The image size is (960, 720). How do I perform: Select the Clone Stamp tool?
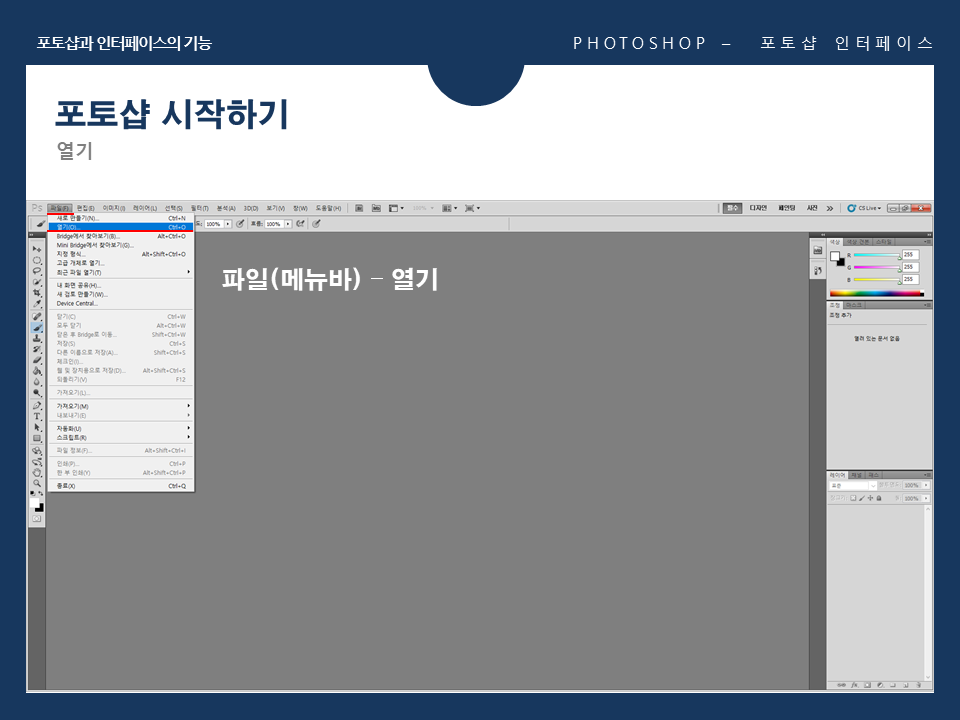pyautogui.click(x=37, y=339)
